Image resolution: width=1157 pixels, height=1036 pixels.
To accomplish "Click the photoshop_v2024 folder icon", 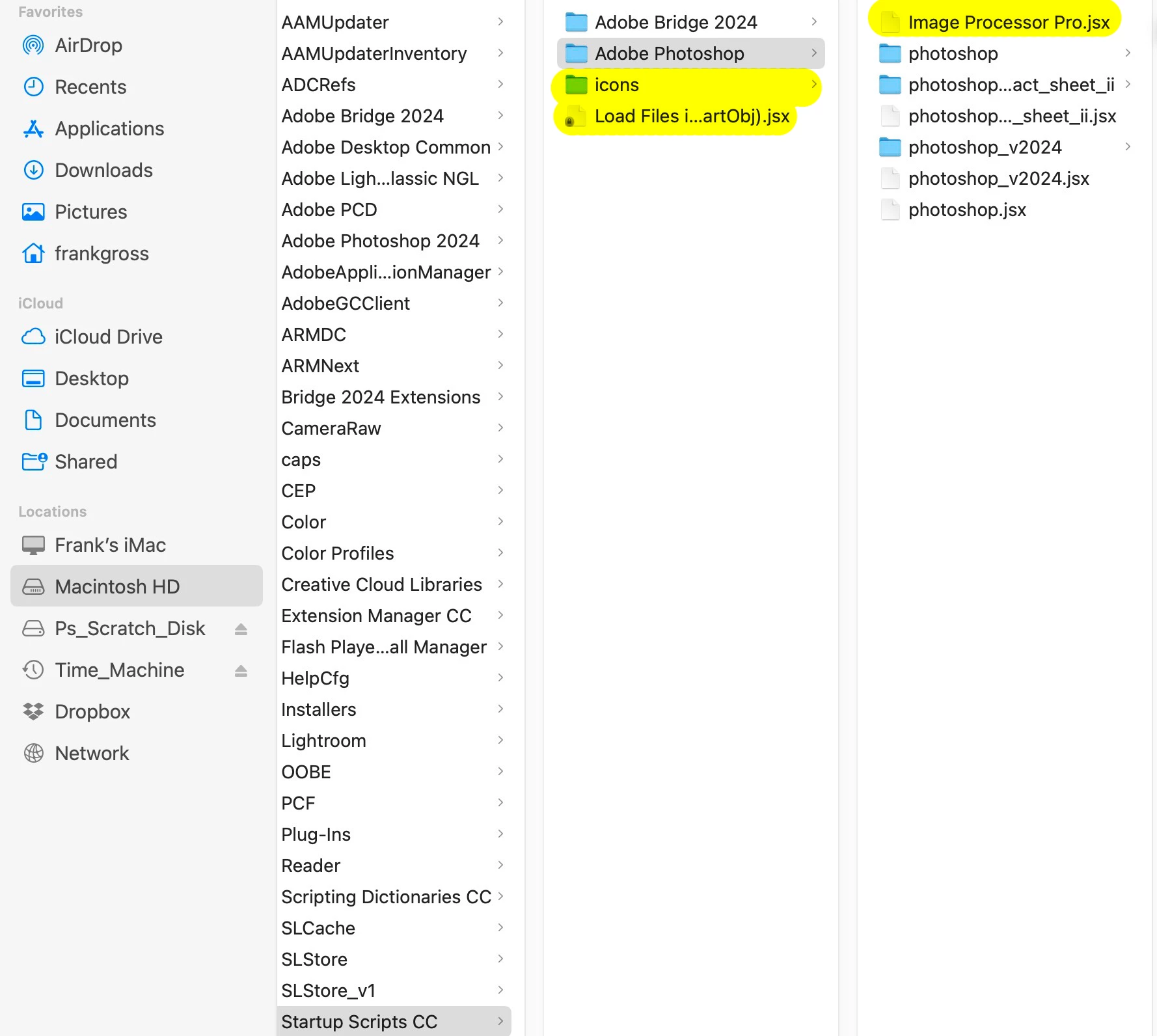I will click(890, 147).
